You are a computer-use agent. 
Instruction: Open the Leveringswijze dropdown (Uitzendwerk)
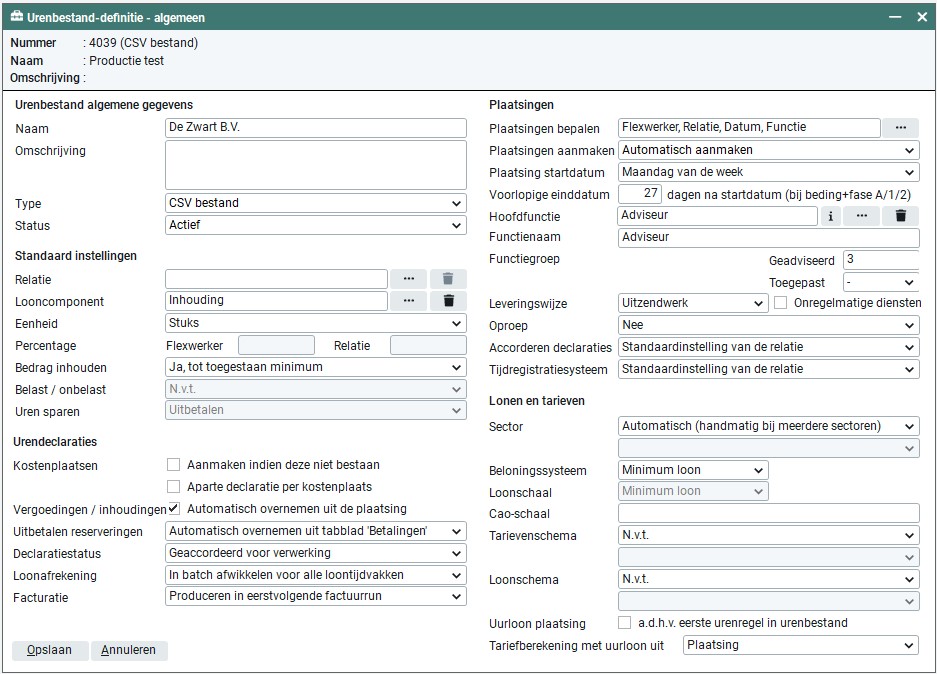tap(693, 303)
